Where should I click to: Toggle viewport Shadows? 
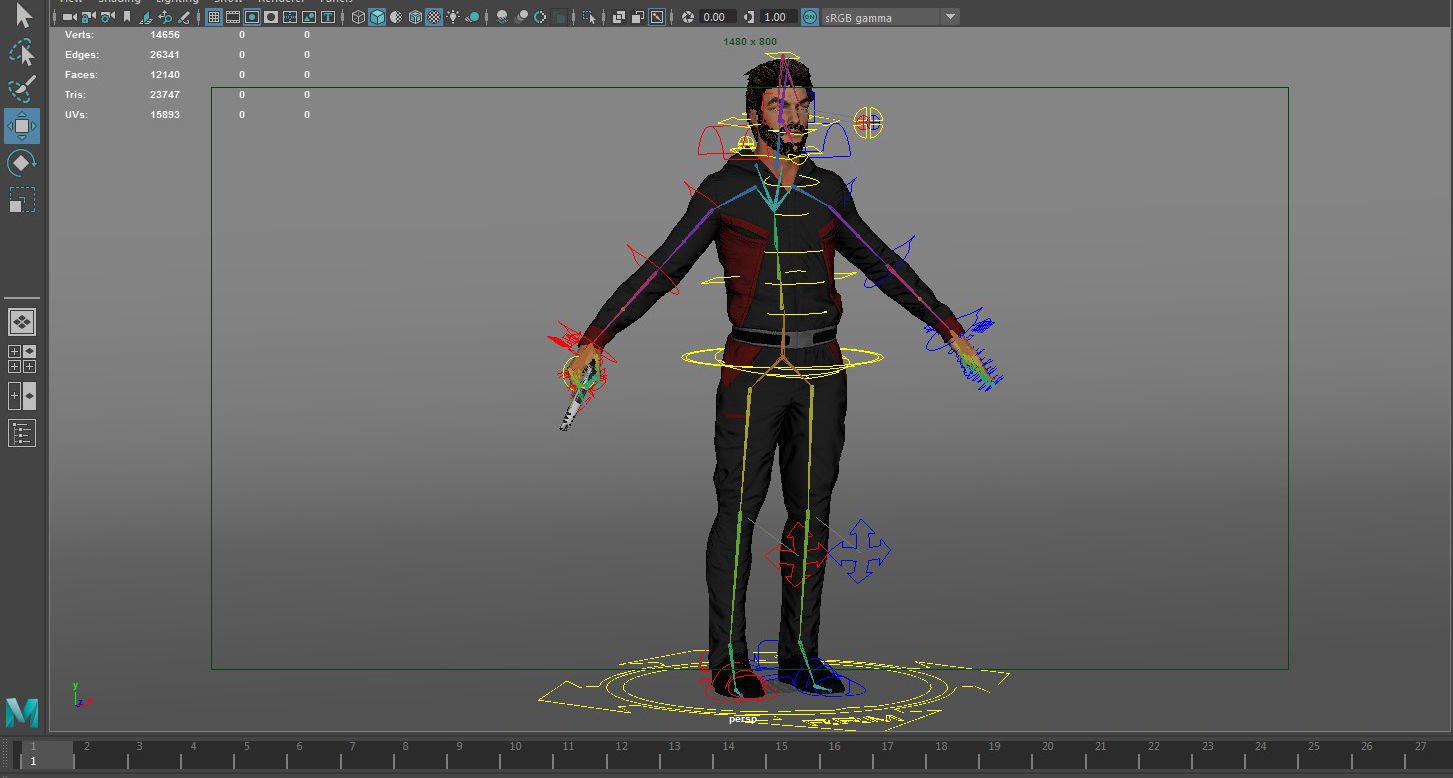pyautogui.click(x=473, y=17)
